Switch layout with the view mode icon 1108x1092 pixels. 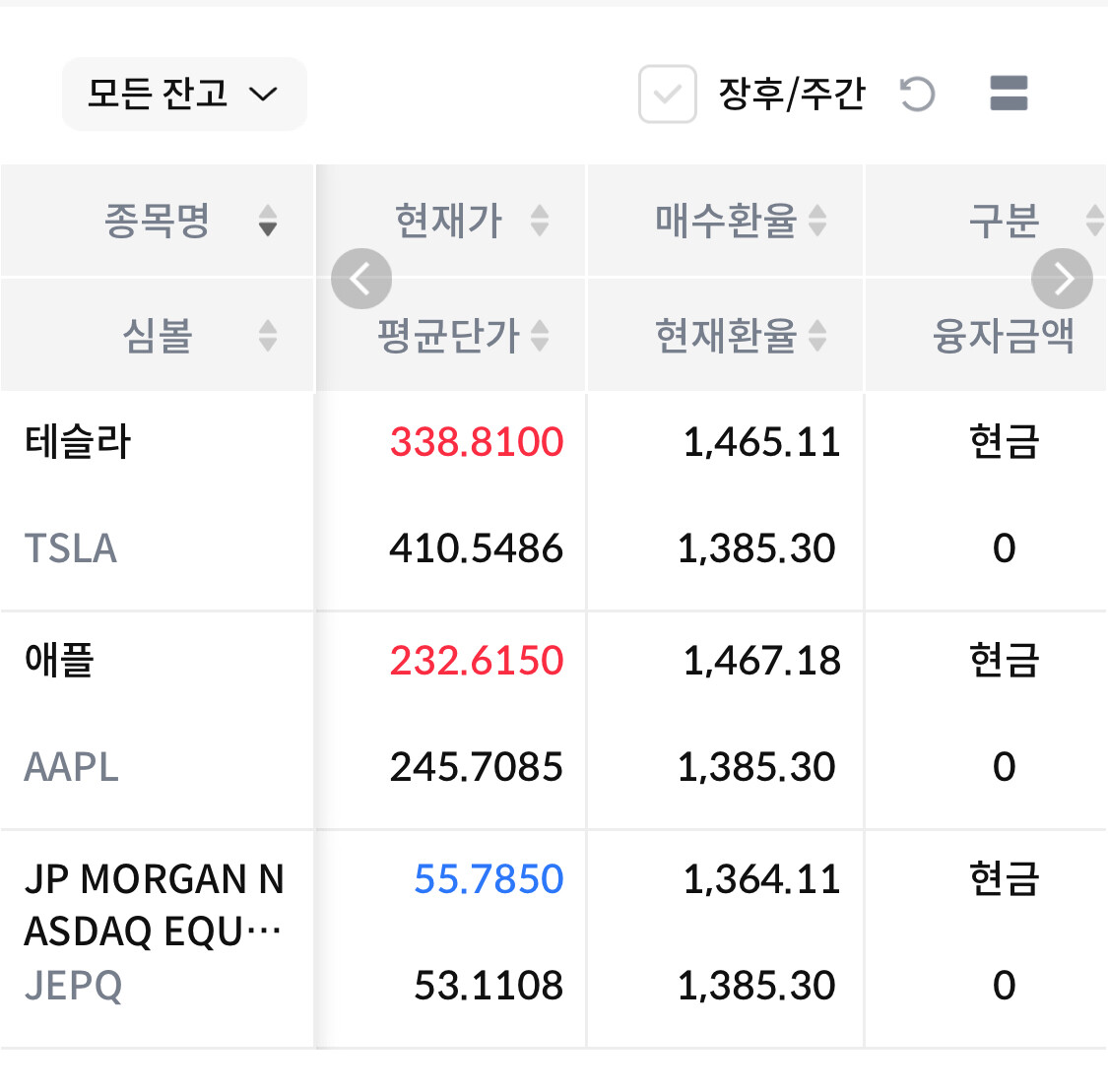point(1008,95)
